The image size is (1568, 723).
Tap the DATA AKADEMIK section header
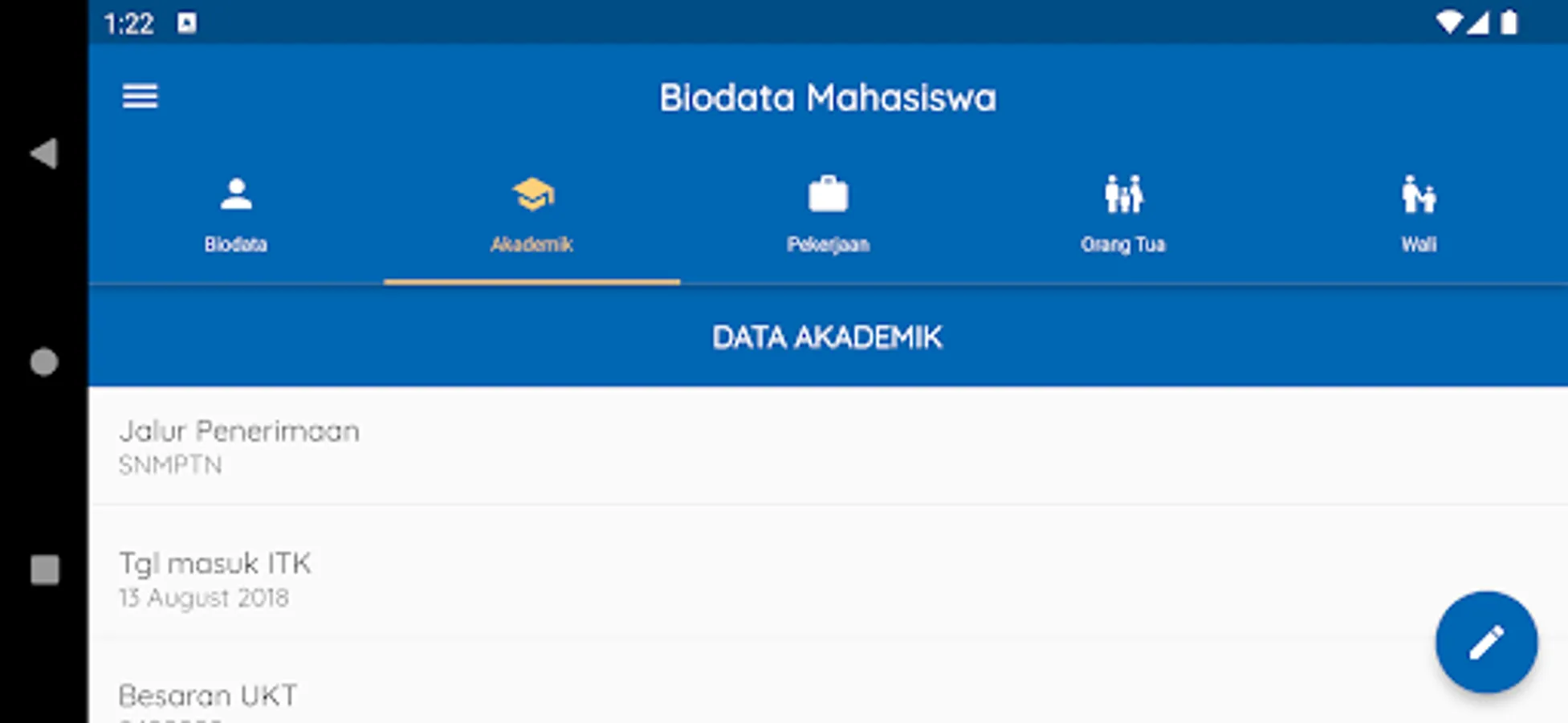pos(828,337)
